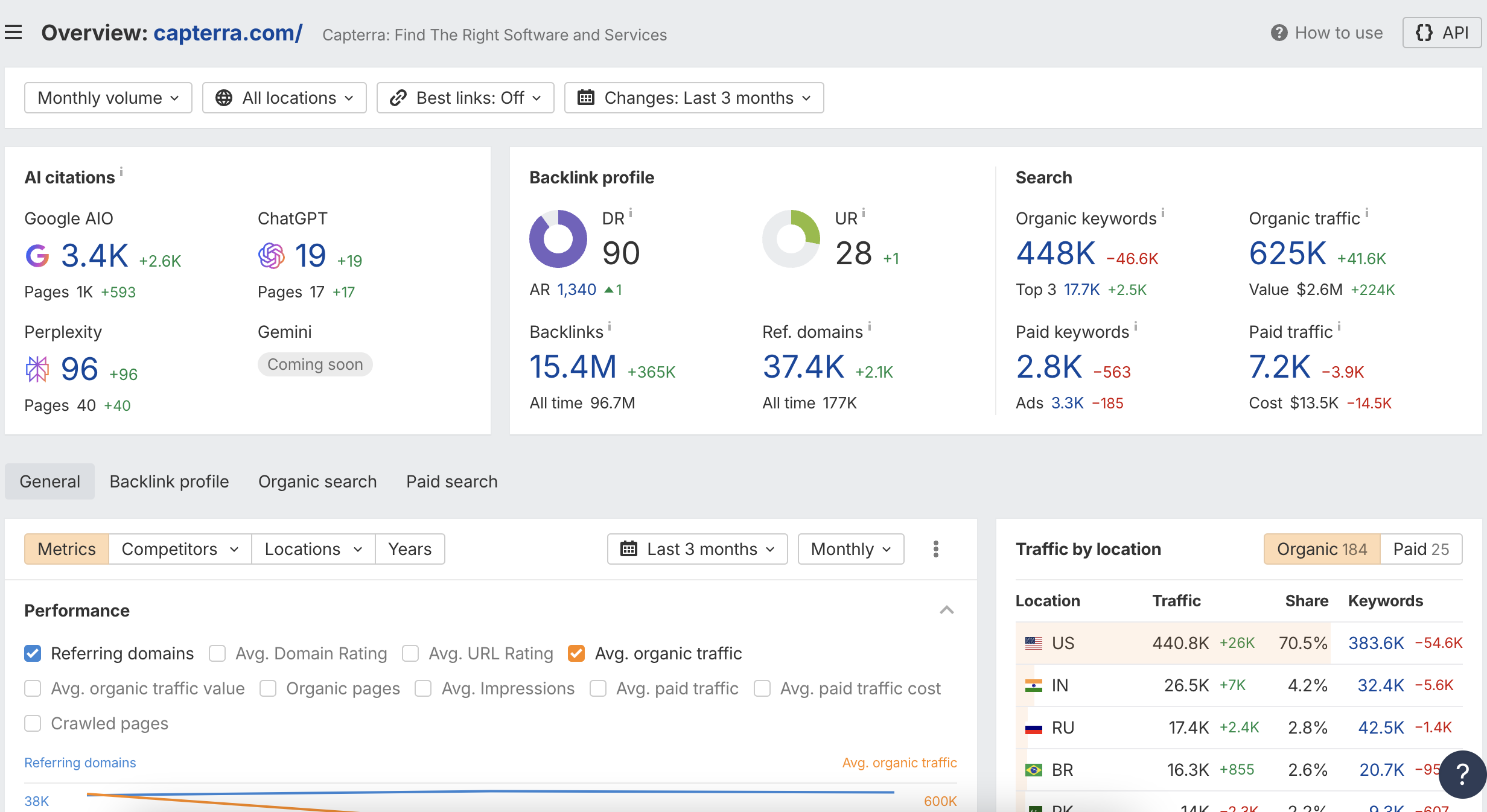Open the US keywords 383.6K link
Viewport: 1487px width, 812px height.
click(1376, 643)
